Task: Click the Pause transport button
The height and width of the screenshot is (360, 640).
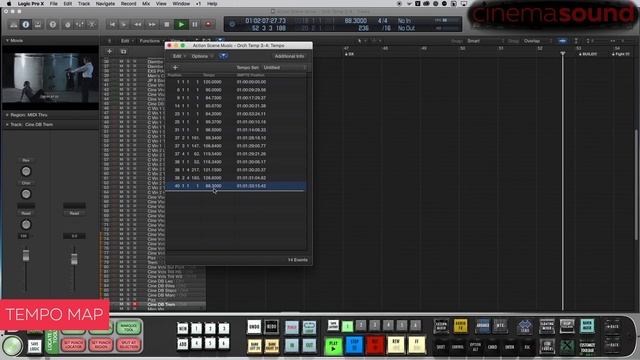Action: click(x=195, y=24)
